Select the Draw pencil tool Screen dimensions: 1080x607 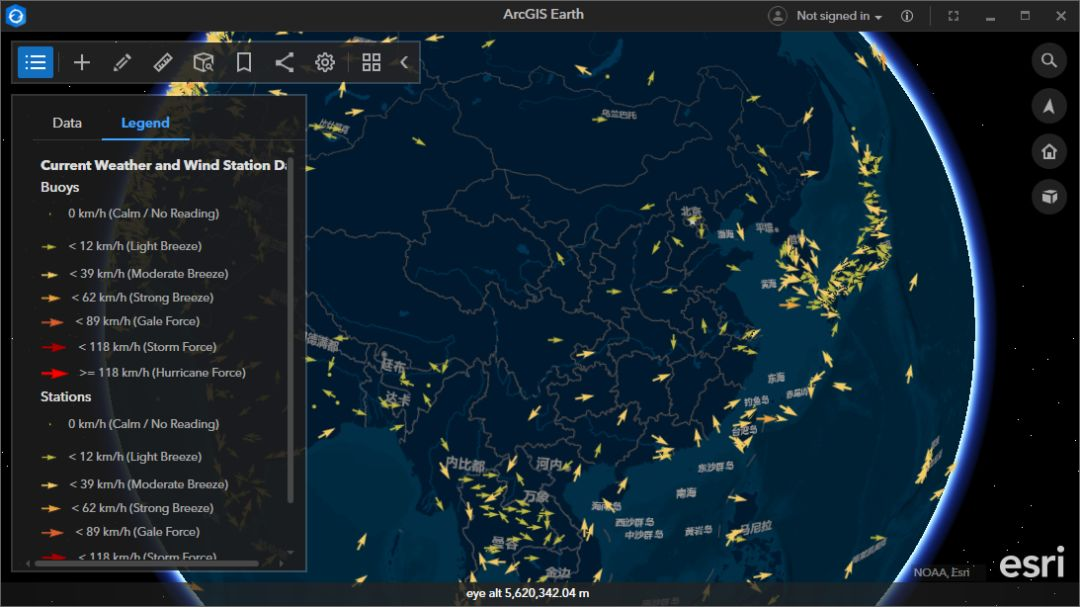click(122, 62)
